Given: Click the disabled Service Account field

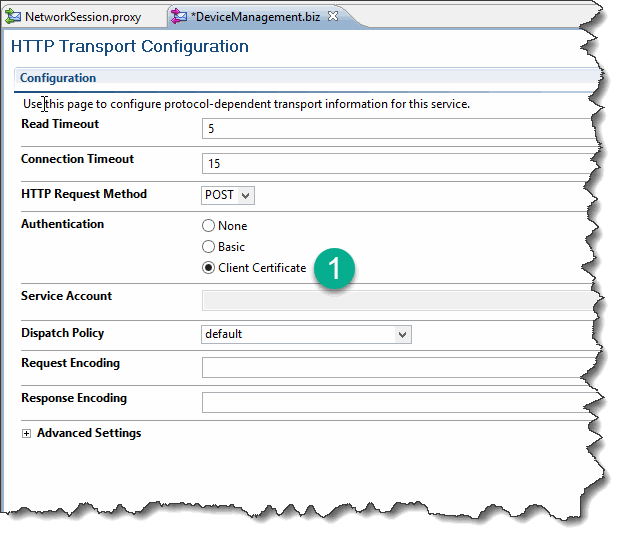Looking at the screenshot, I should [398, 301].
